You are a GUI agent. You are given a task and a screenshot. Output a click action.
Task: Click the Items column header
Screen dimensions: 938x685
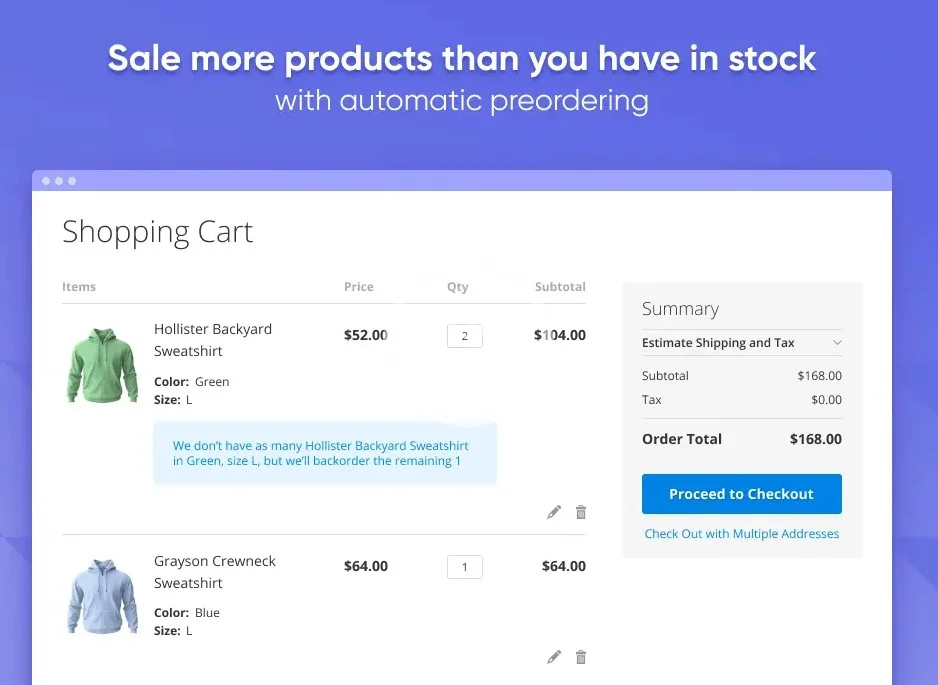pyautogui.click(x=79, y=287)
